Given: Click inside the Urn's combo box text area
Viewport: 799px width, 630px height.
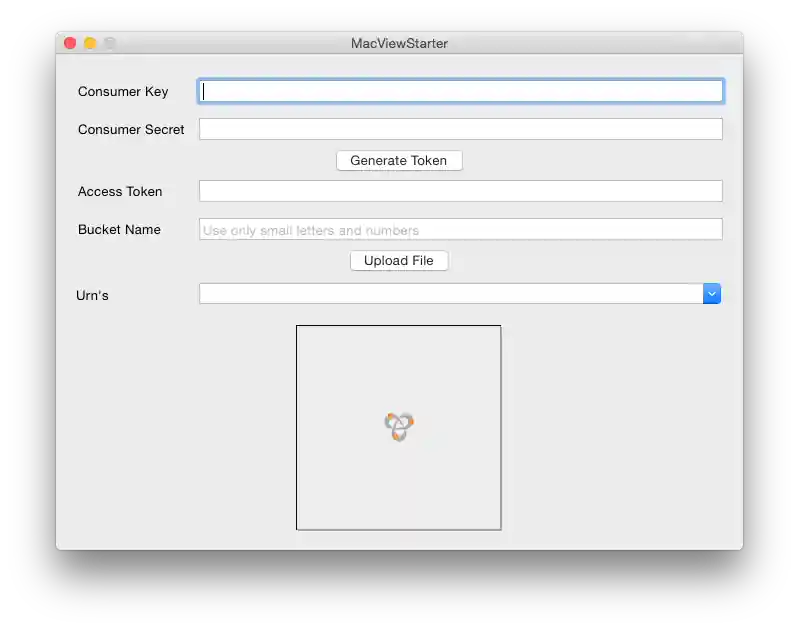Looking at the screenshot, I should [450, 293].
